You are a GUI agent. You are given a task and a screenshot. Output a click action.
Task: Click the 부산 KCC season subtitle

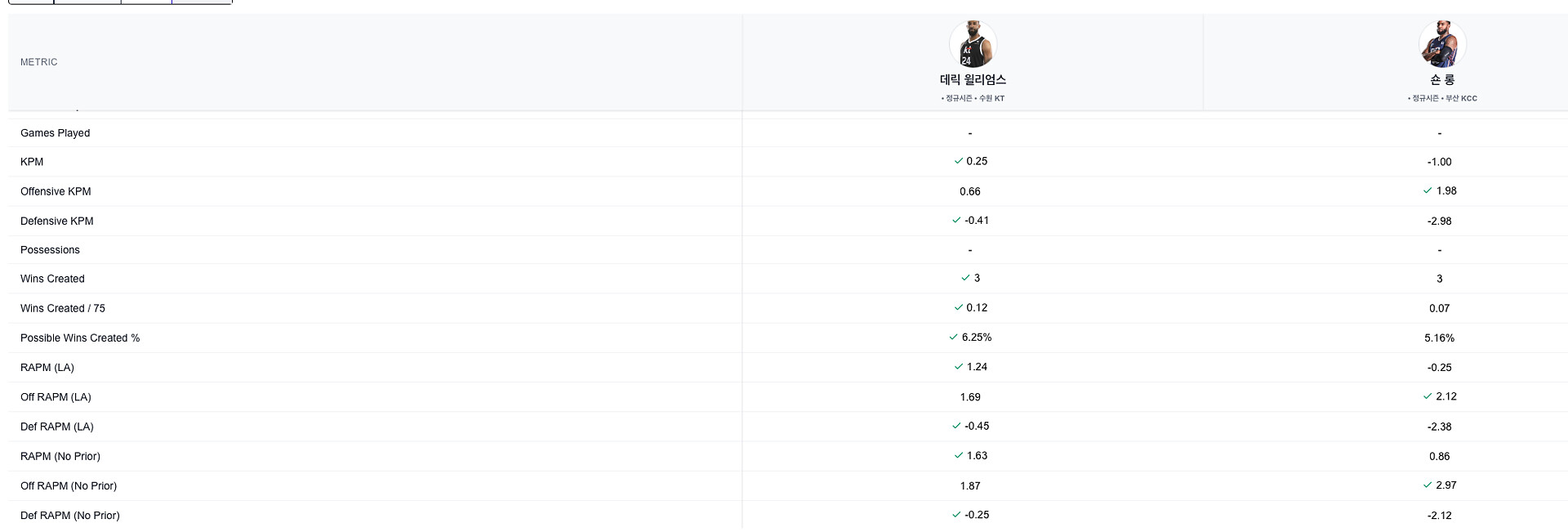(1442, 98)
